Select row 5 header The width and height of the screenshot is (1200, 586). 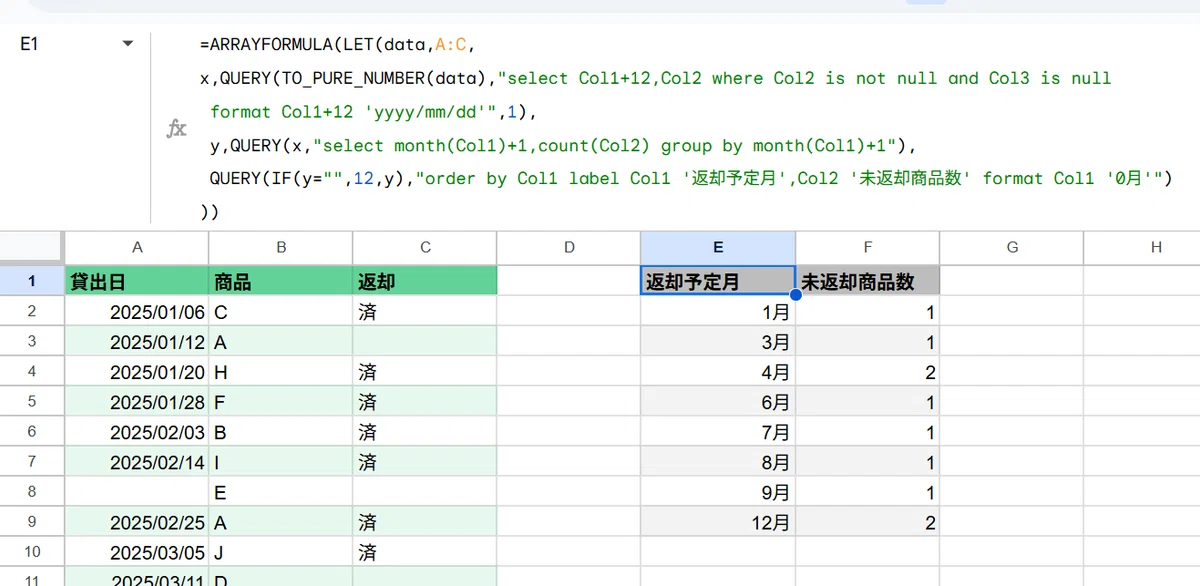click(32, 401)
